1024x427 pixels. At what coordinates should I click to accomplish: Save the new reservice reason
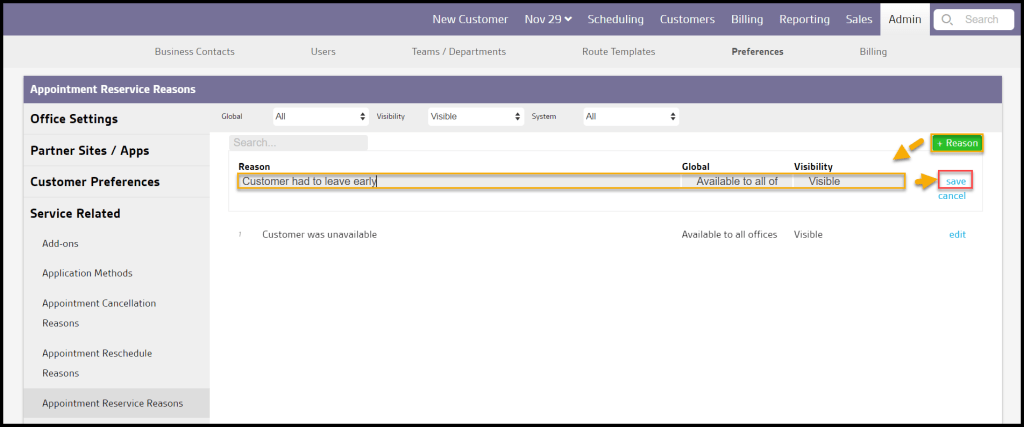[955, 181]
